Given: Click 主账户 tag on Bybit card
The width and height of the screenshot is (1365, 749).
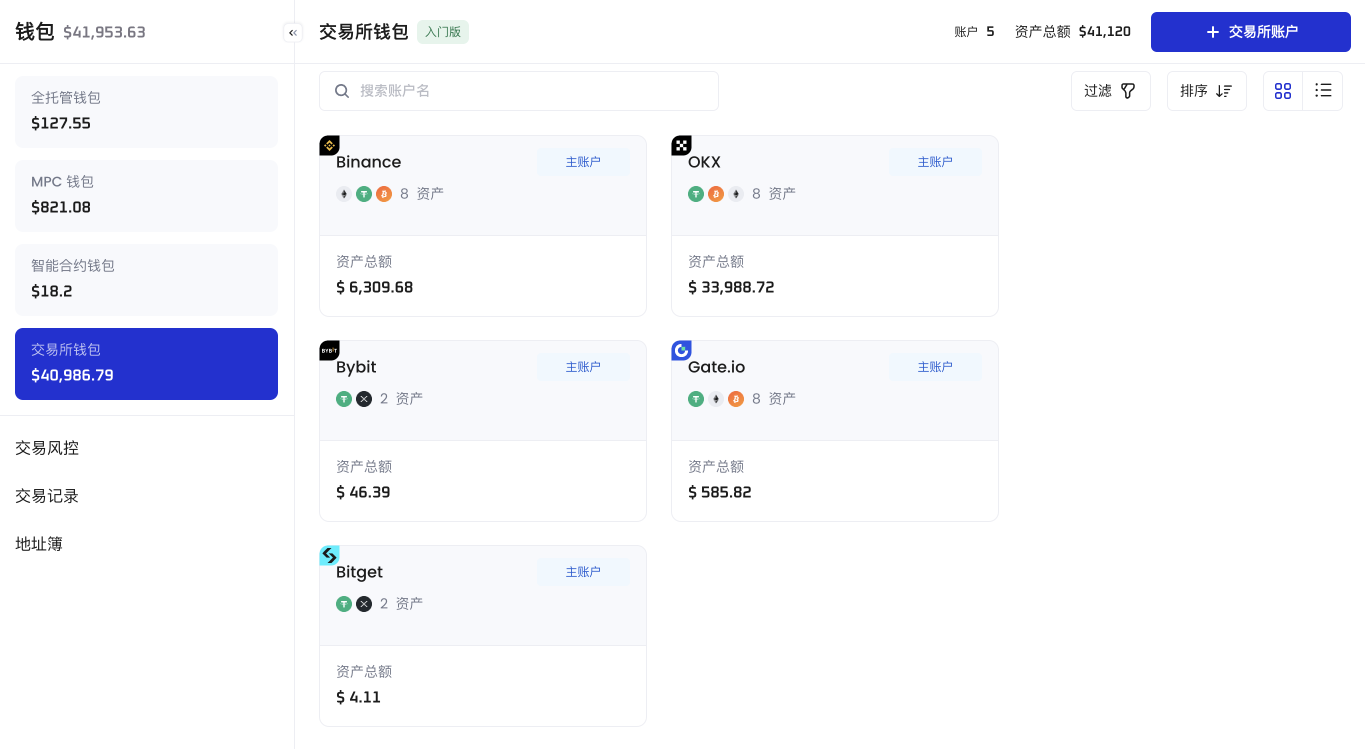Looking at the screenshot, I should tap(583, 367).
